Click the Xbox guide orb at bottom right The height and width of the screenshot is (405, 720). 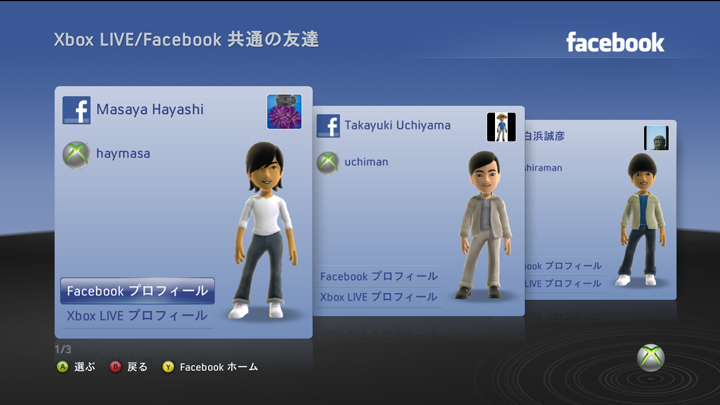pyautogui.click(x=651, y=358)
